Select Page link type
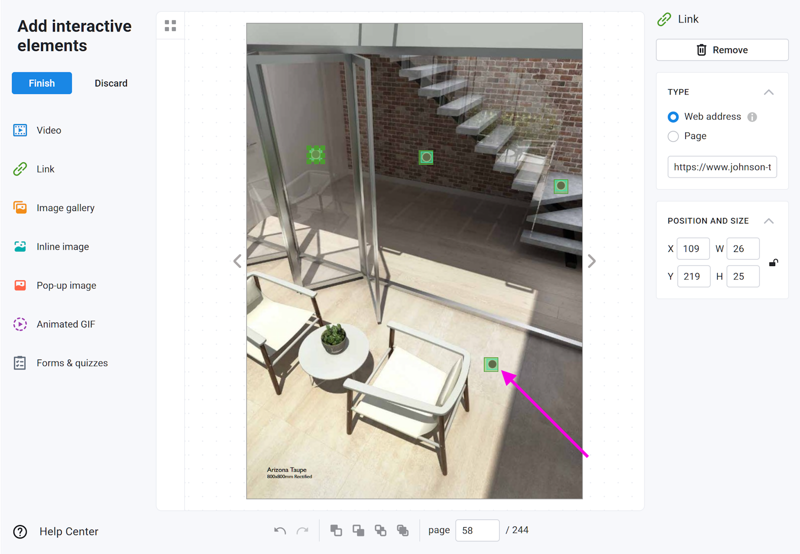Image resolution: width=800 pixels, height=554 pixels. [x=673, y=136]
